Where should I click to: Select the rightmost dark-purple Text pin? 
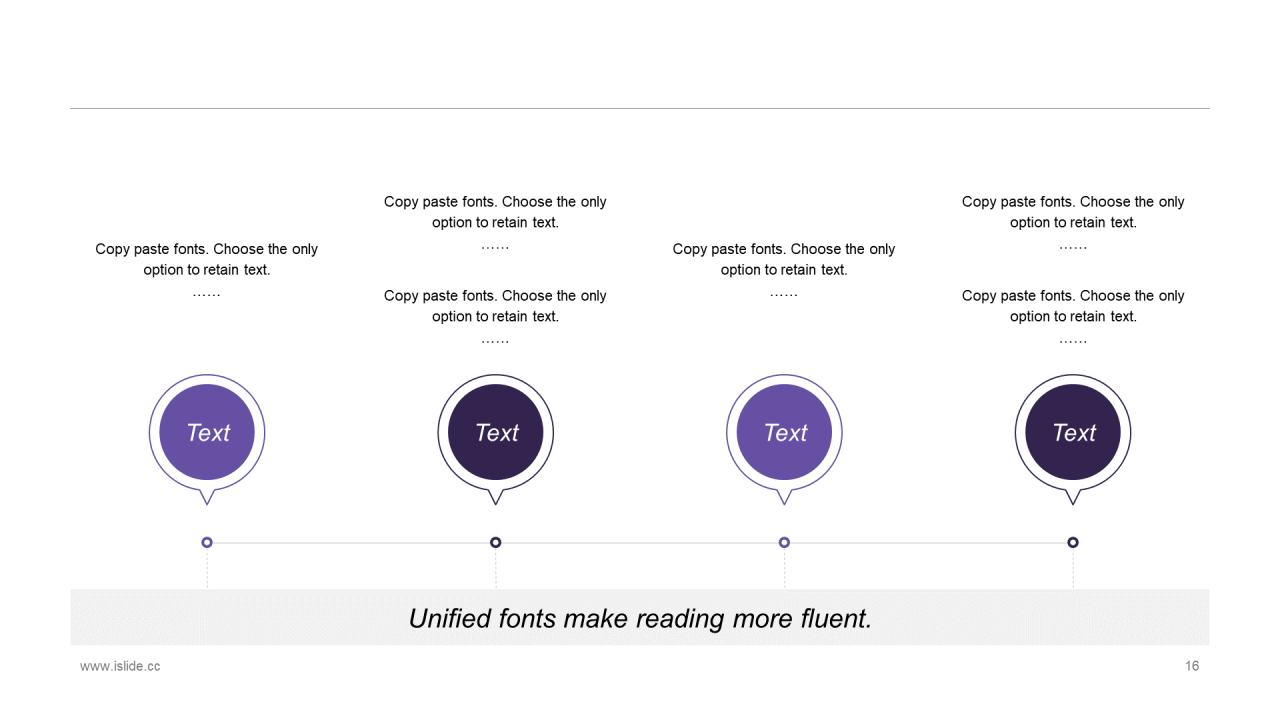coord(1073,433)
